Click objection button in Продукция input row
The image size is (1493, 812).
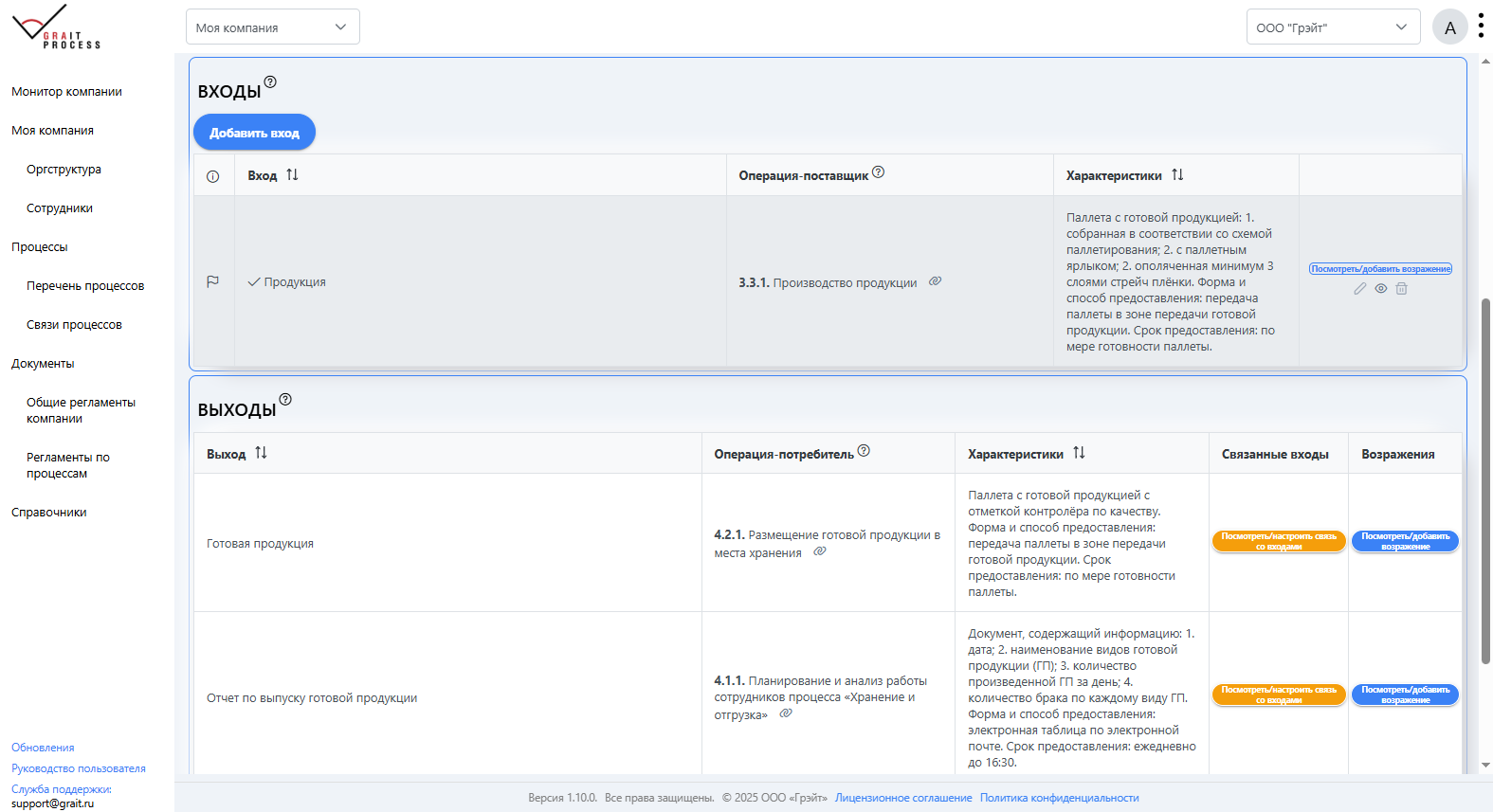pyautogui.click(x=1380, y=269)
